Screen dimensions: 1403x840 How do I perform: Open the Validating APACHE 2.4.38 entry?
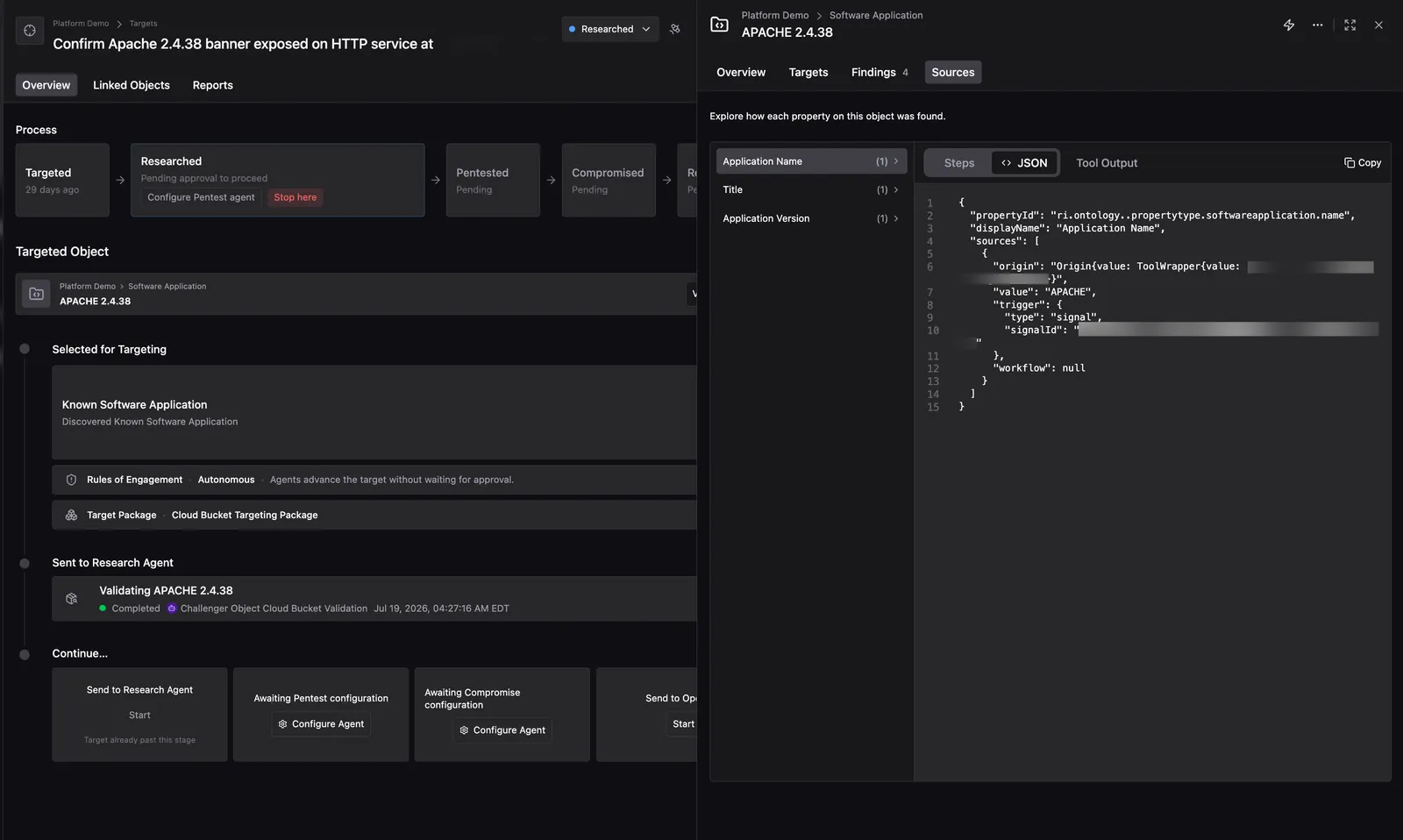click(x=374, y=599)
